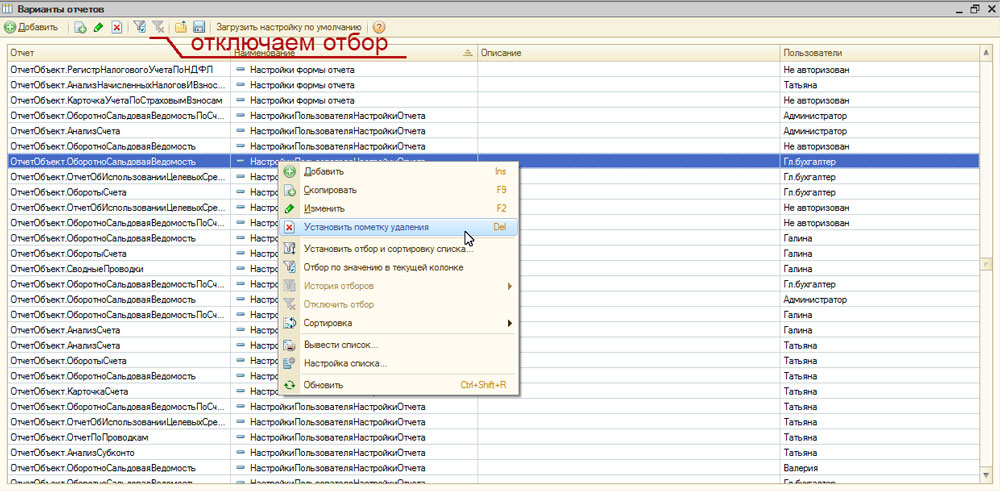Click the copy record icon in toolbar
Image resolution: width=1000 pixels, height=491 pixels.
click(x=79, y=27)
